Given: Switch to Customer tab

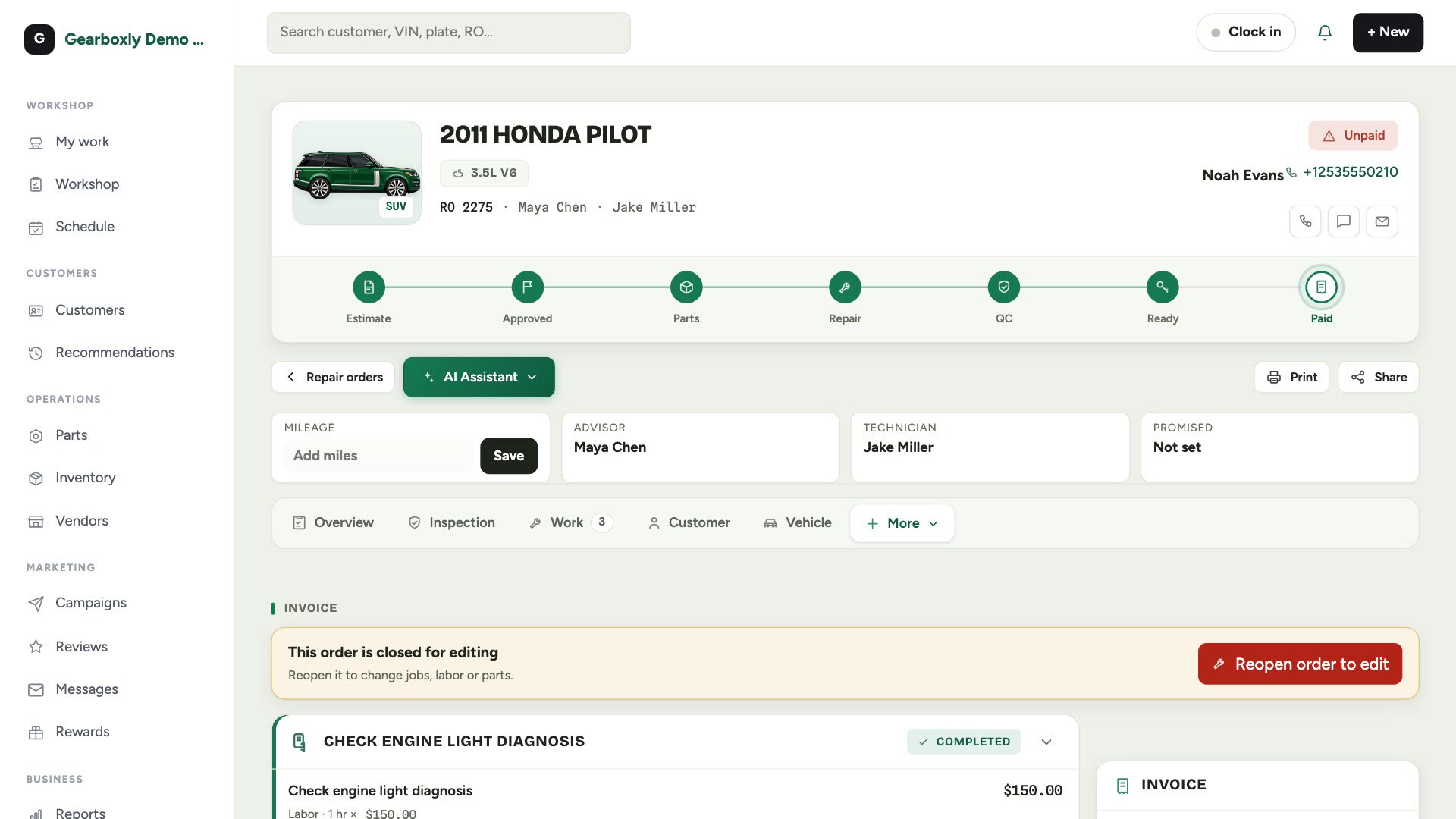Looking at the screenshot, I should 689,522.
